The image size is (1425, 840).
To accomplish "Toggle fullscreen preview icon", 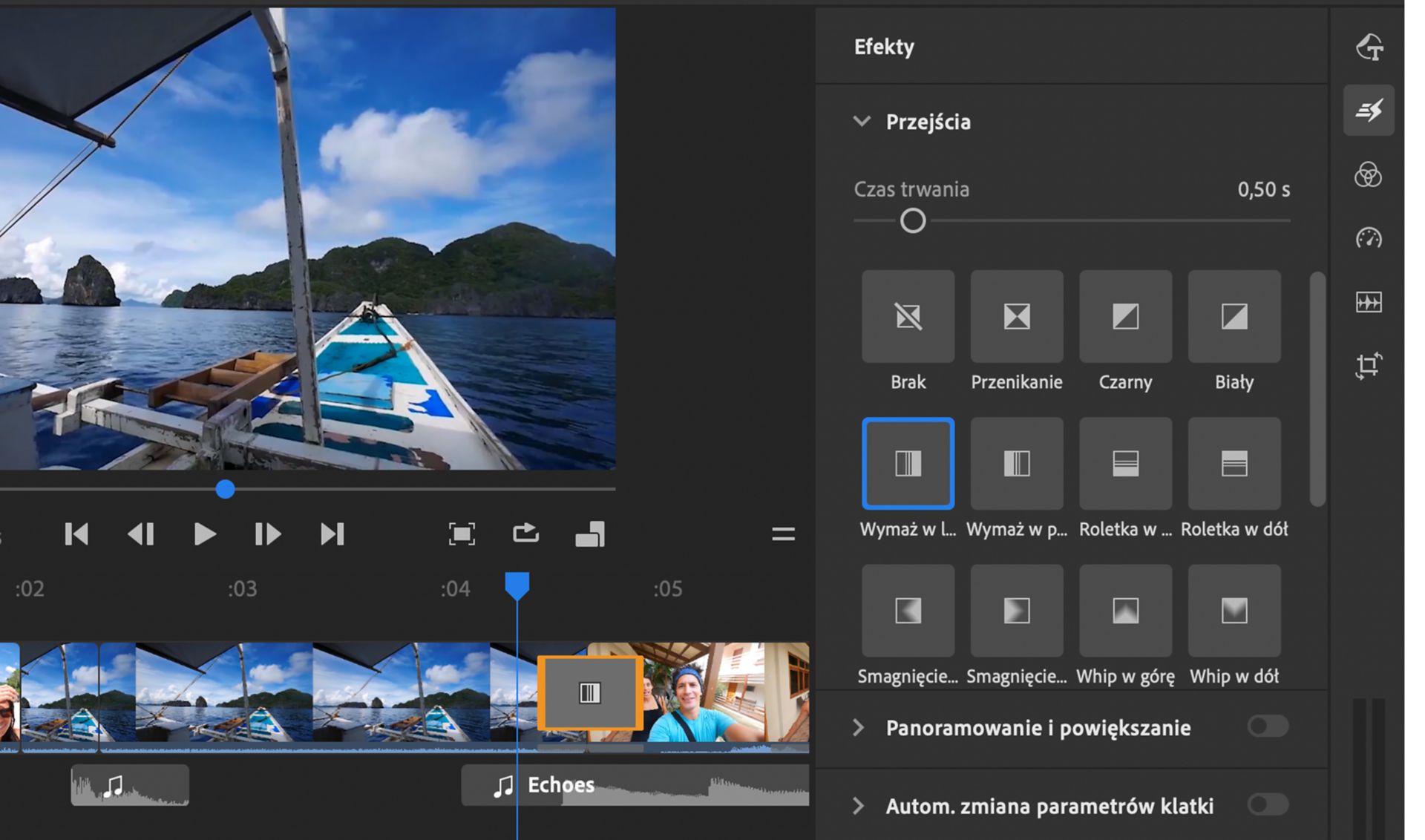I will point(462,534).
